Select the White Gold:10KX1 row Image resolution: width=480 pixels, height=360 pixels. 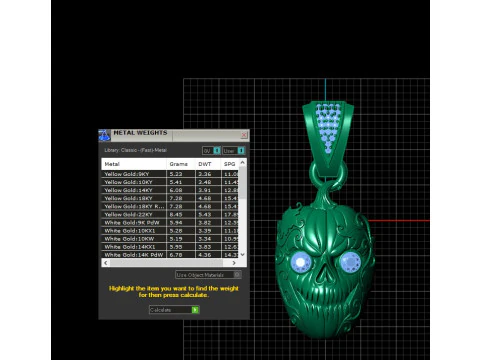point(170,230)
